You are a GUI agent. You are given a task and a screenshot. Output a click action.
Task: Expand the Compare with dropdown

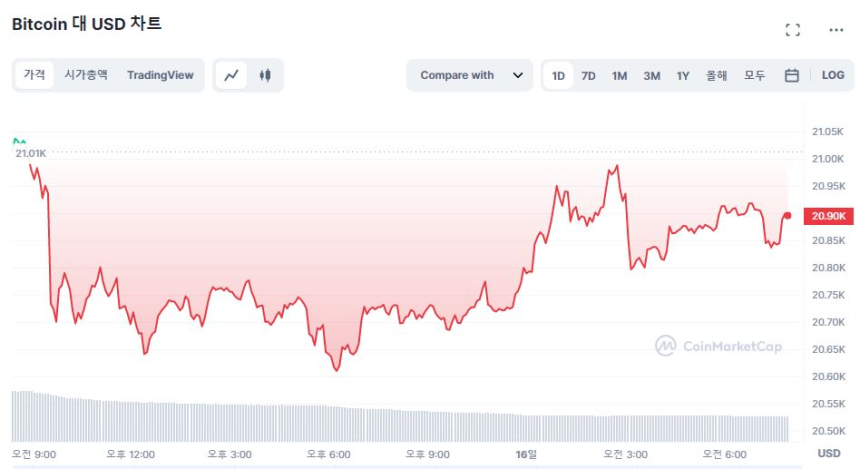click(x=469, y=75)
